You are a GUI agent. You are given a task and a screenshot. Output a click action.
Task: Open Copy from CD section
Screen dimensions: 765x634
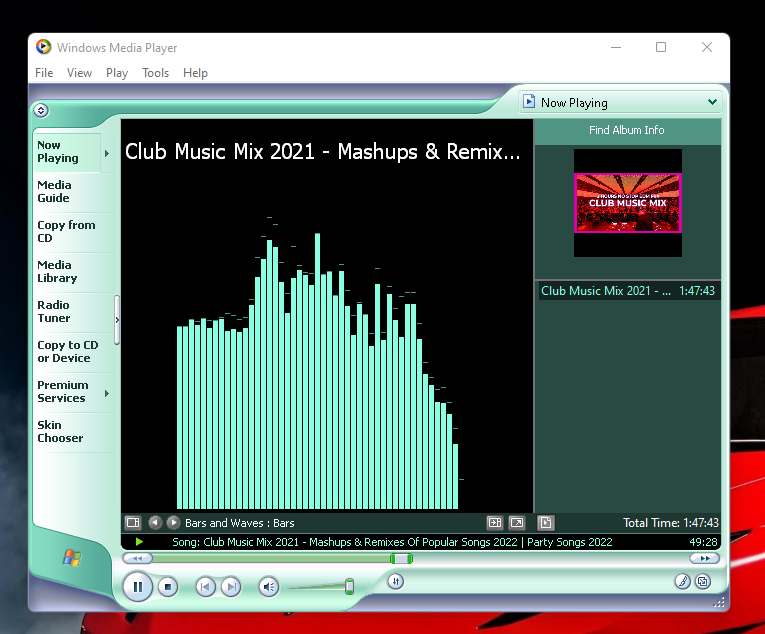tap(73, 231)
